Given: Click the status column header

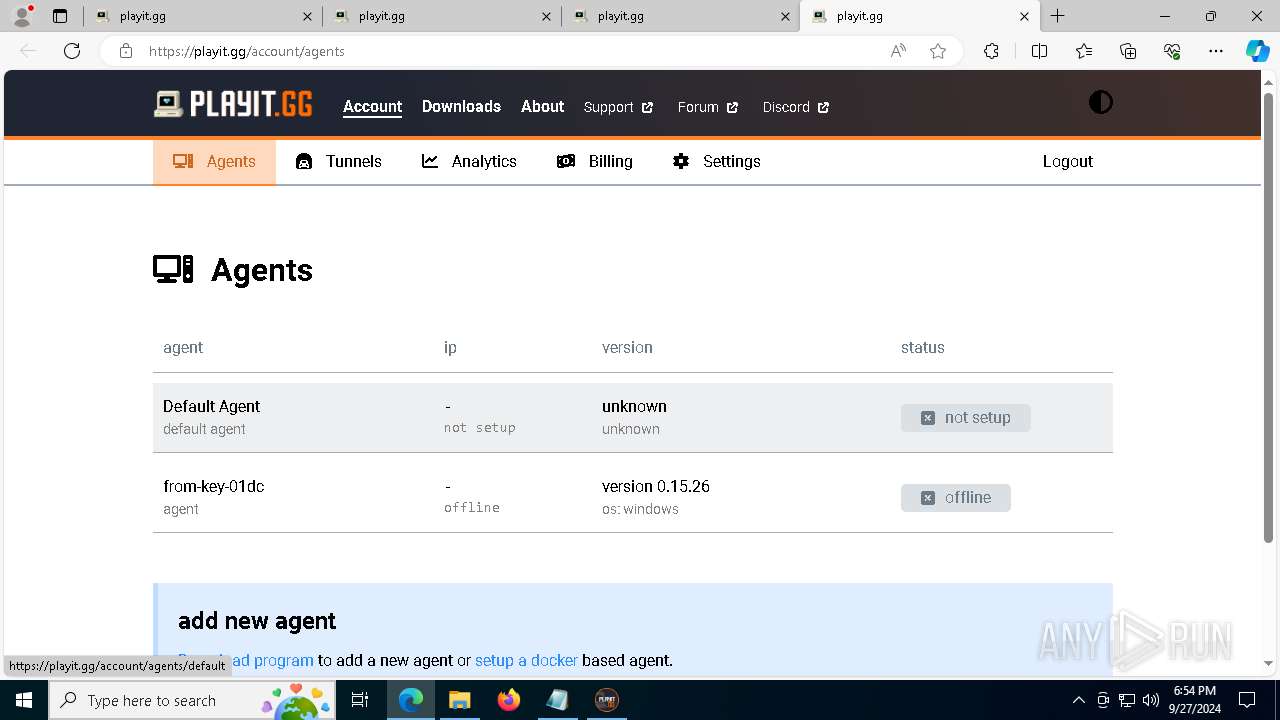Looking at the screenshot, I should (x=922, y=347).
